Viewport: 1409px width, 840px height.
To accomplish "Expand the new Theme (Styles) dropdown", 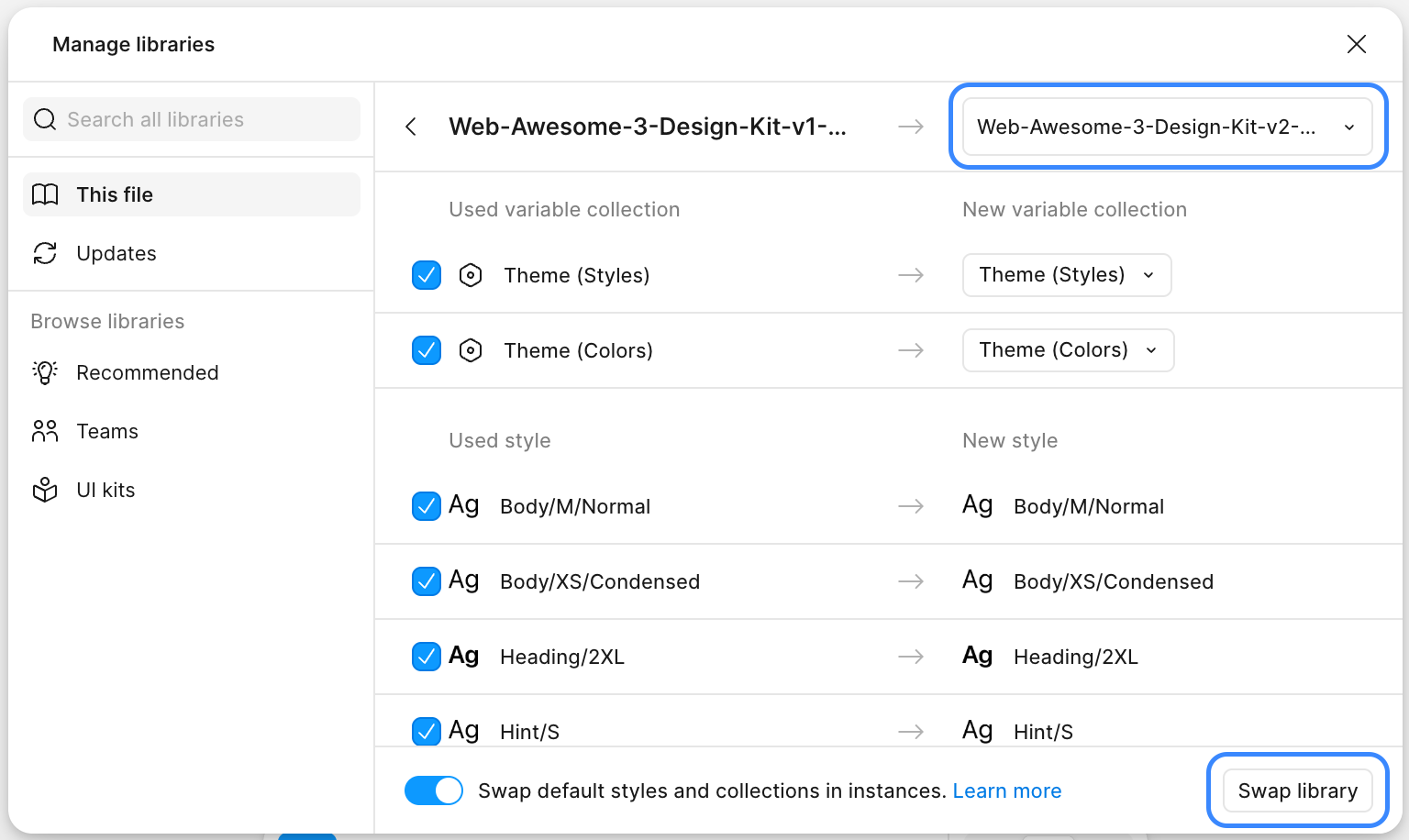I will 1066,275.
